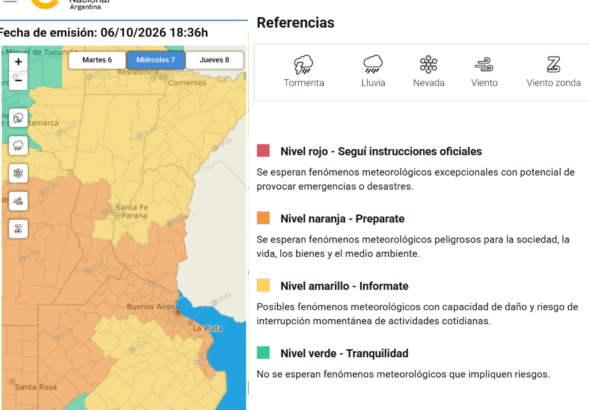Click the orange level color swatch
The height and width of the screenshot is (410, 590).
tap(263, 218)
